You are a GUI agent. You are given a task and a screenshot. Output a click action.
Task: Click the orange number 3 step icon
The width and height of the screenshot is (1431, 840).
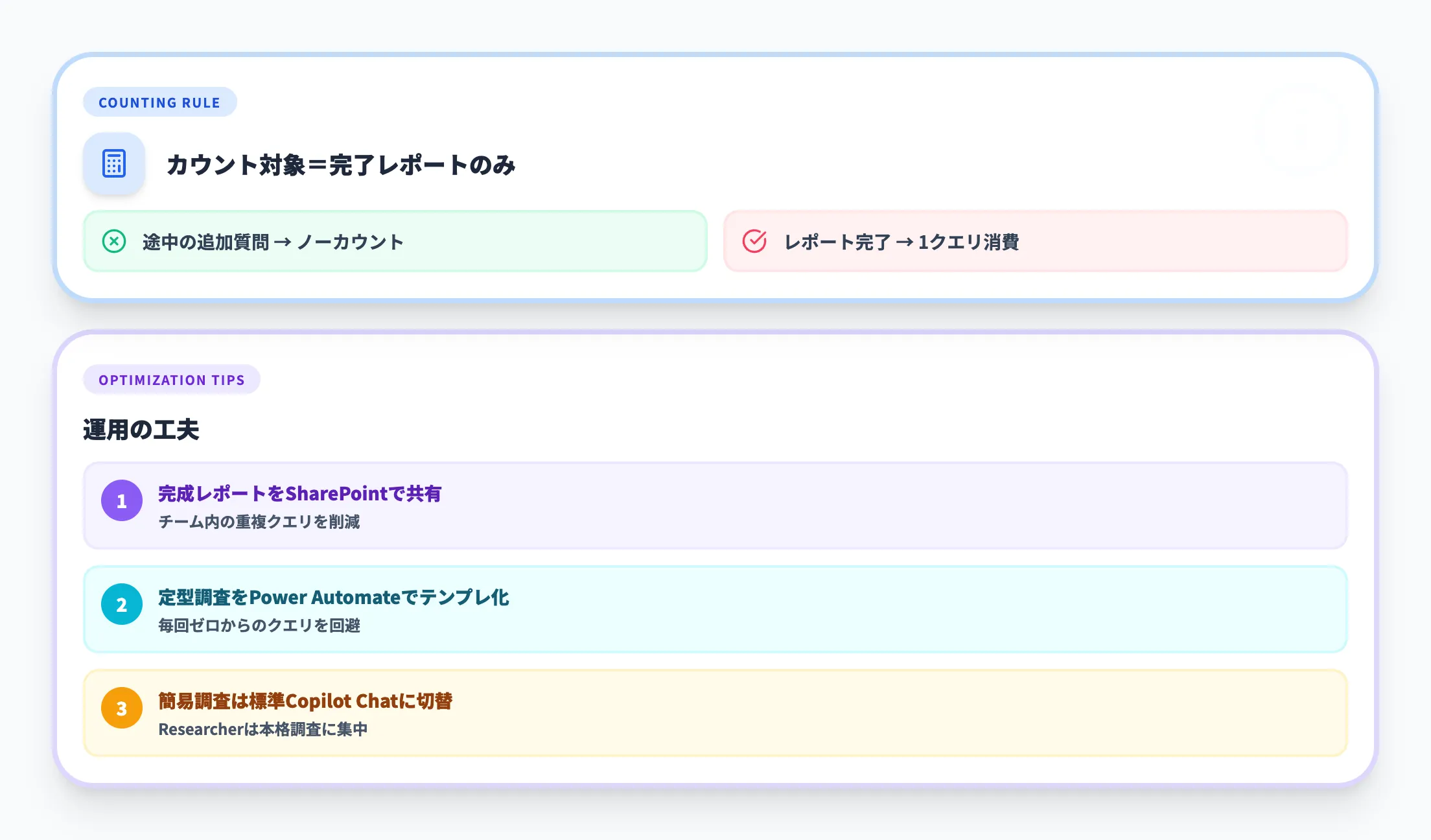click(121, 708)
